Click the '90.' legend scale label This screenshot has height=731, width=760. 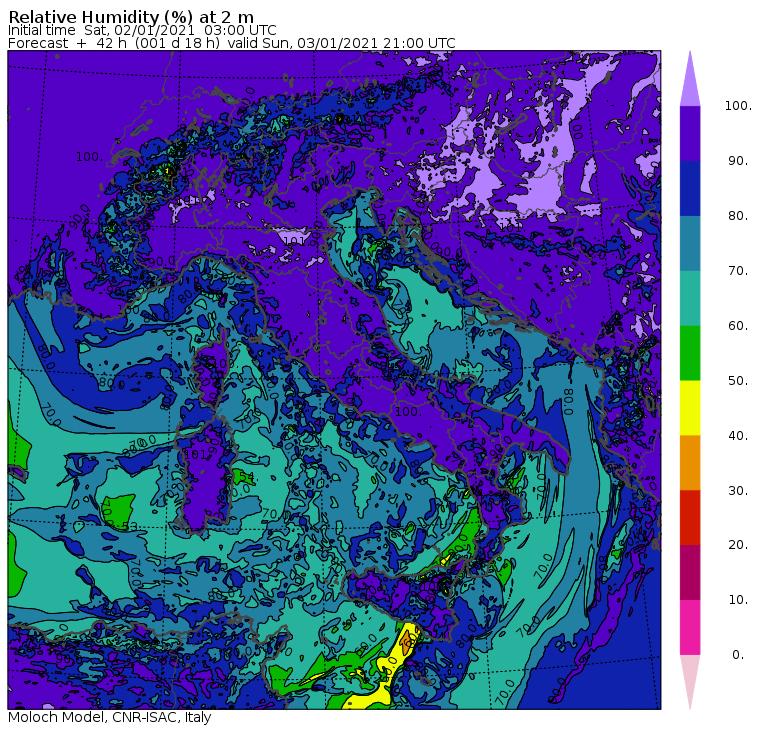[x=738, y=161]
